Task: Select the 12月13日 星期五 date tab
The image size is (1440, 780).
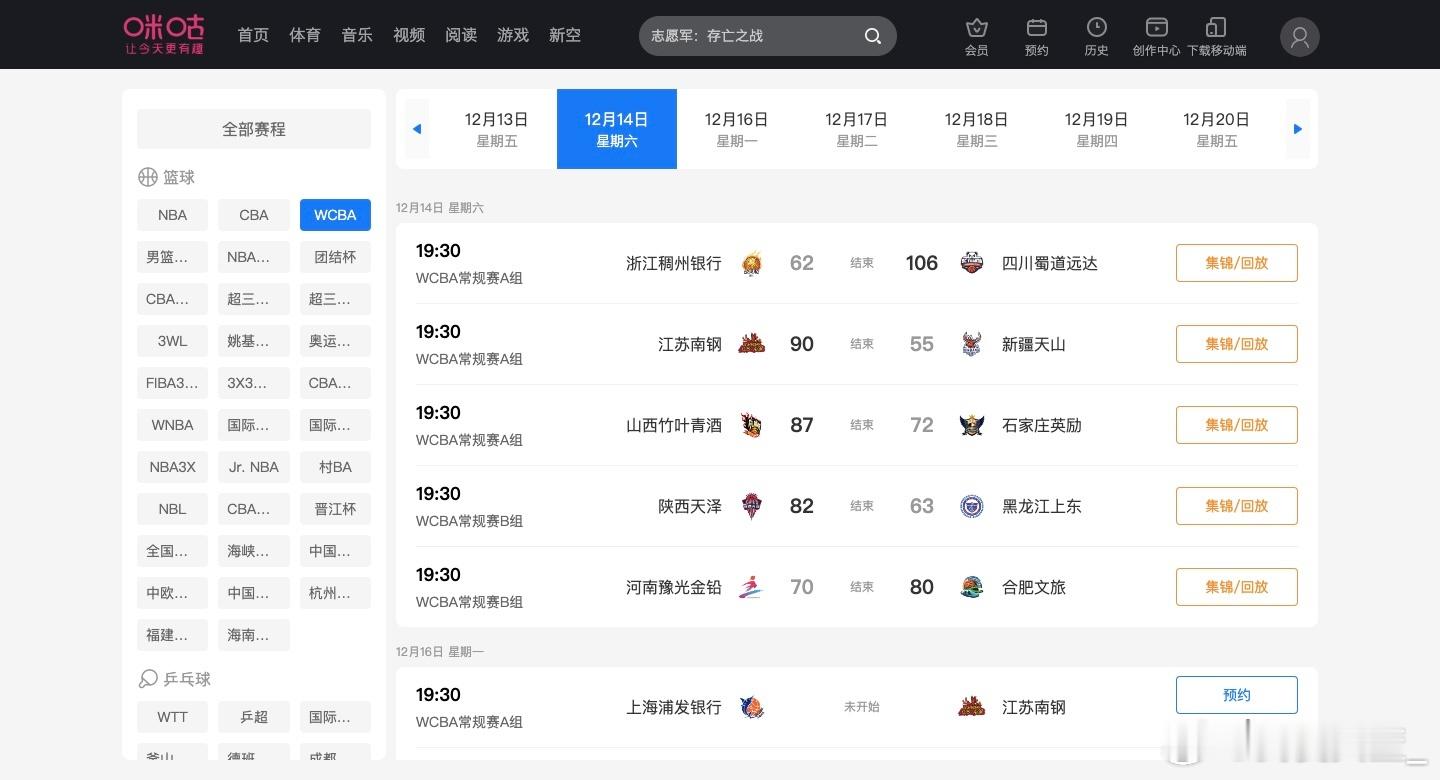Action: (497, 129)
